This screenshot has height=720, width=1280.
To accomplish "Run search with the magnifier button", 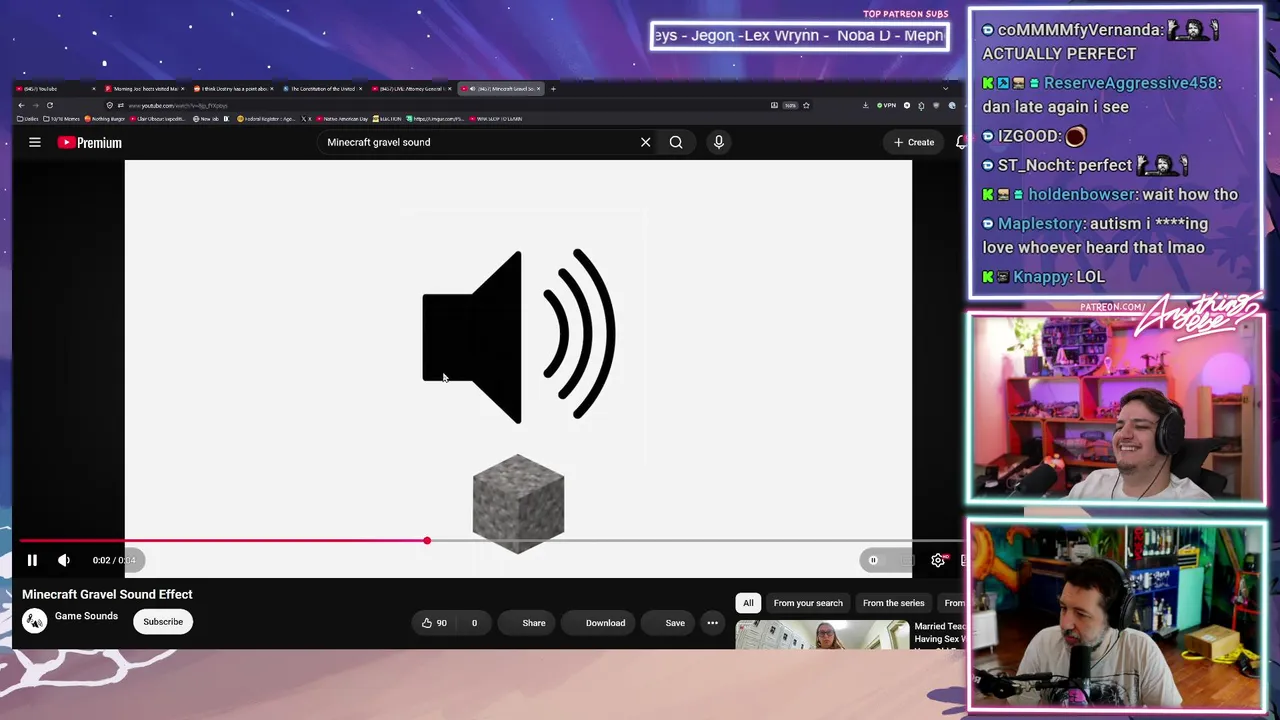I will click(676, 143).
